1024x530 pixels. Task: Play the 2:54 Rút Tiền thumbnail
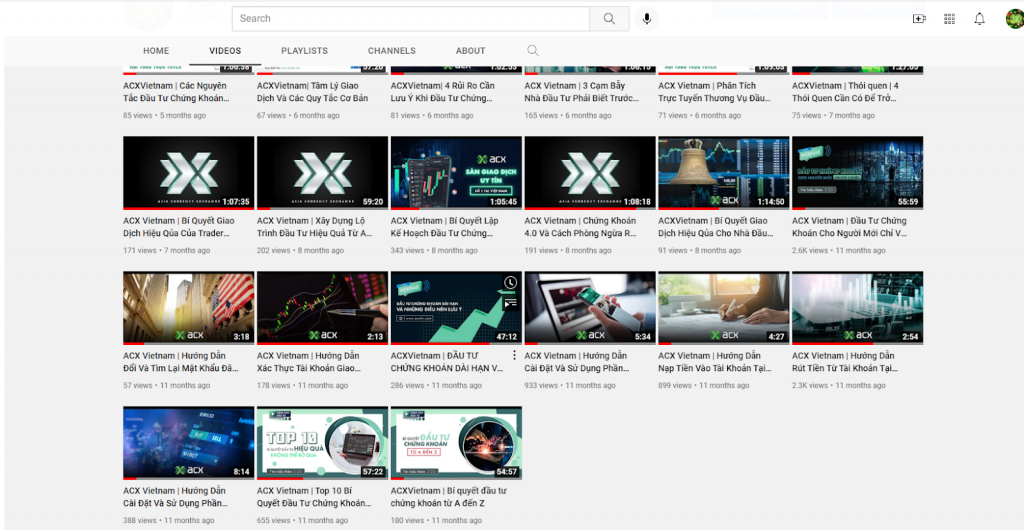tap(857, 308)
